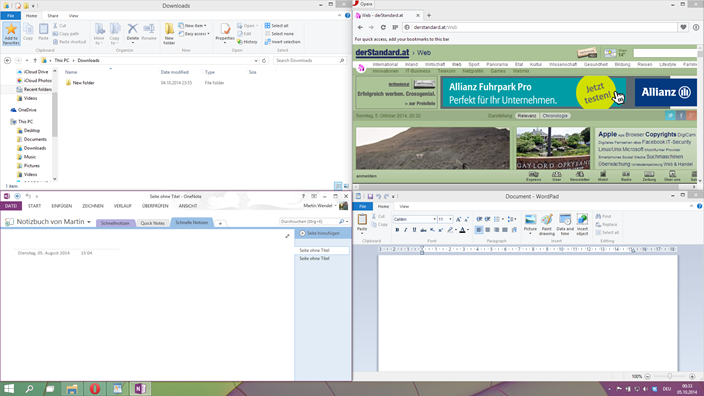
Task: Insert Picture in WordPad
Action: 530,224
